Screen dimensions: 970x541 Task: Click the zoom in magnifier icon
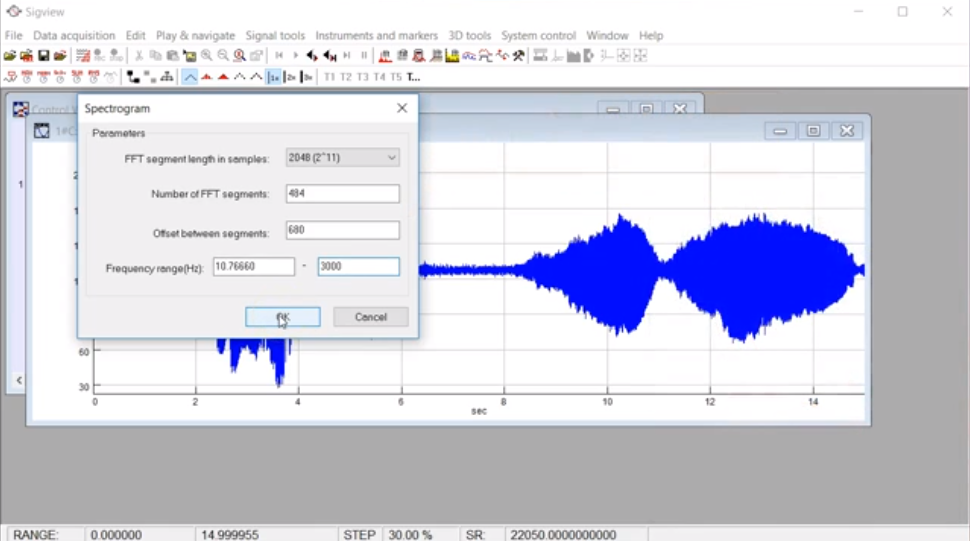pyautogui.click(x=206, y=56)
